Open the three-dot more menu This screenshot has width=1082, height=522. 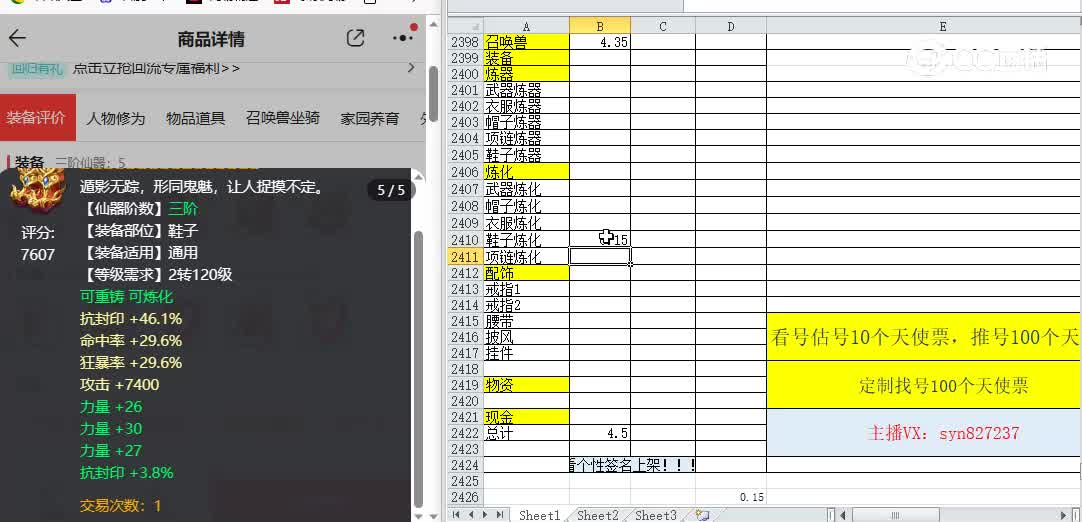[403, 38]
